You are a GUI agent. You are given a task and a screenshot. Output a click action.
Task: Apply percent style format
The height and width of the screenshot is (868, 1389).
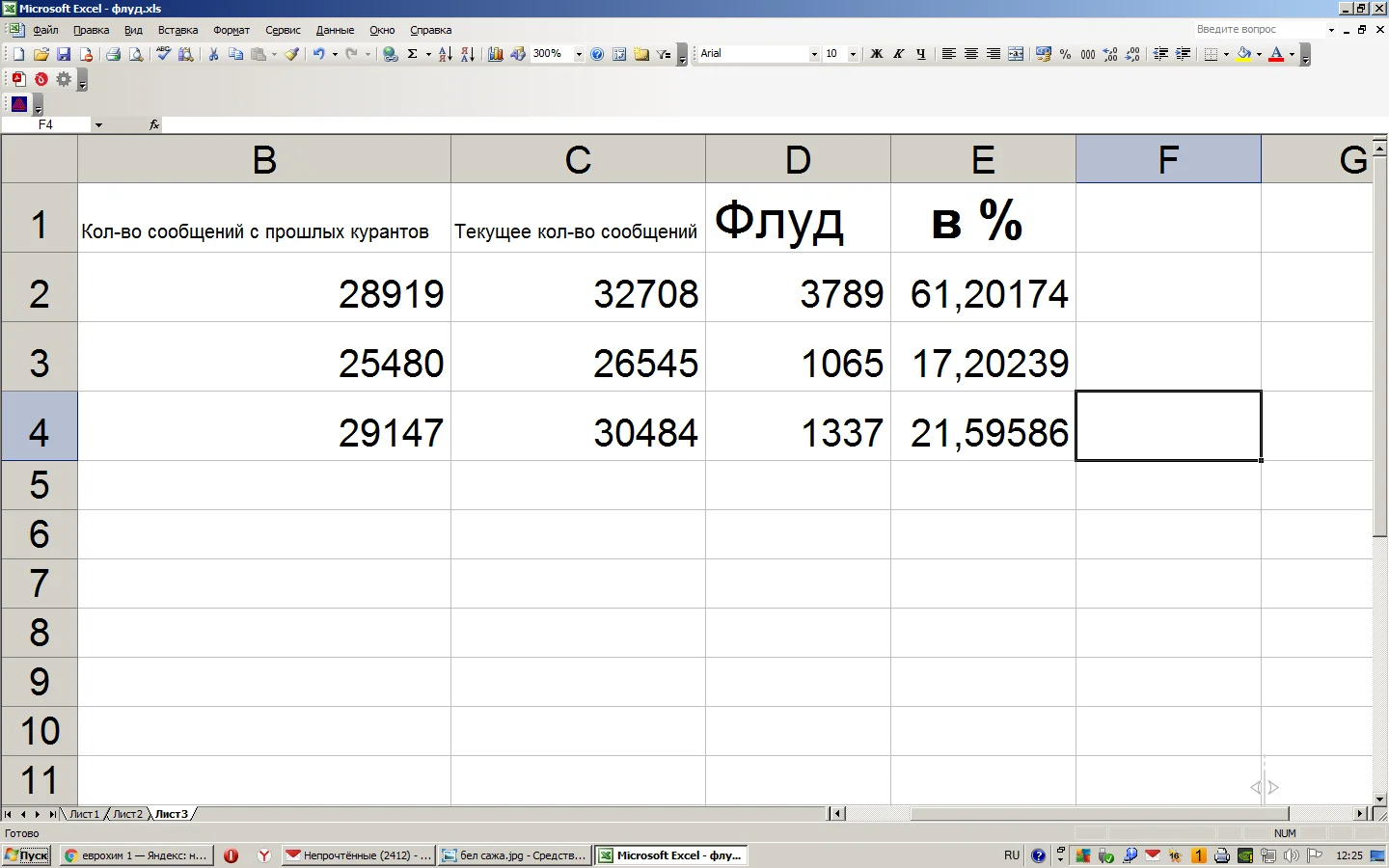click(1065, 55)
